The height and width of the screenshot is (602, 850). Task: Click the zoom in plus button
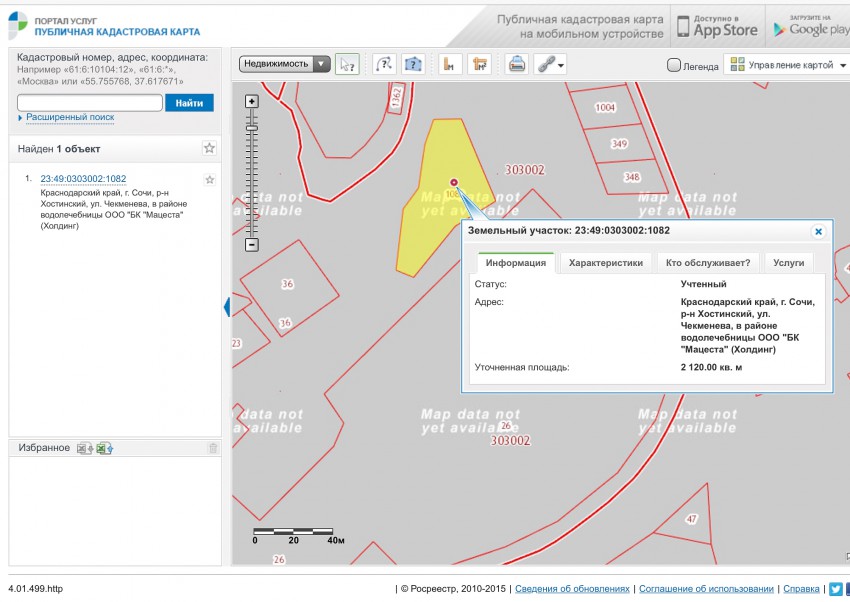coord(252,101)
